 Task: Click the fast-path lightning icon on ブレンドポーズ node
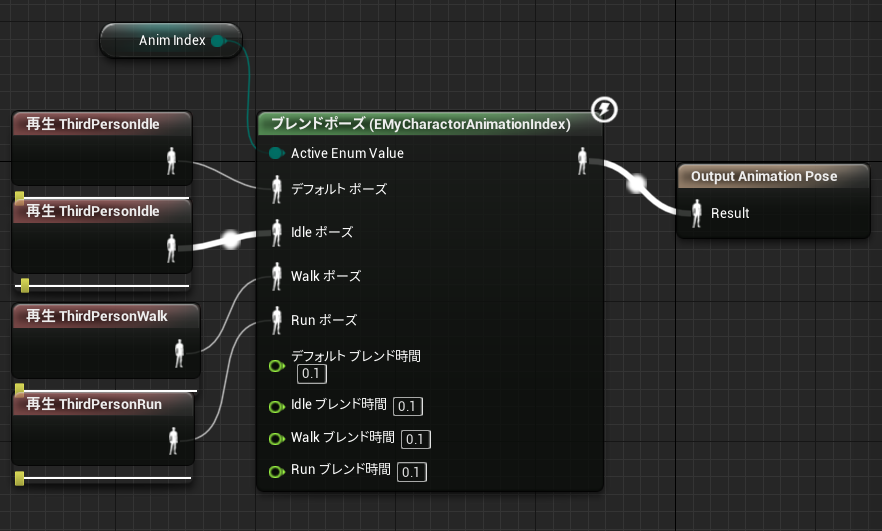click(604, 109)
